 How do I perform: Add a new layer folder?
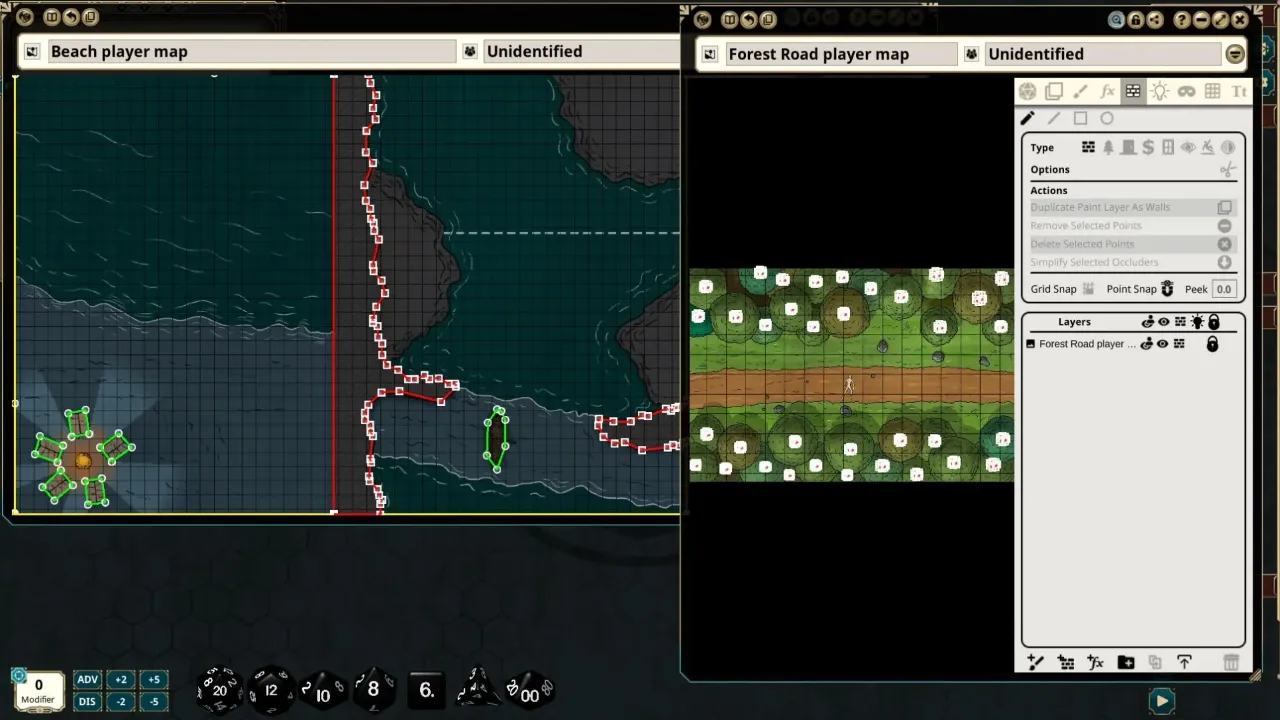click(1126, 662)
